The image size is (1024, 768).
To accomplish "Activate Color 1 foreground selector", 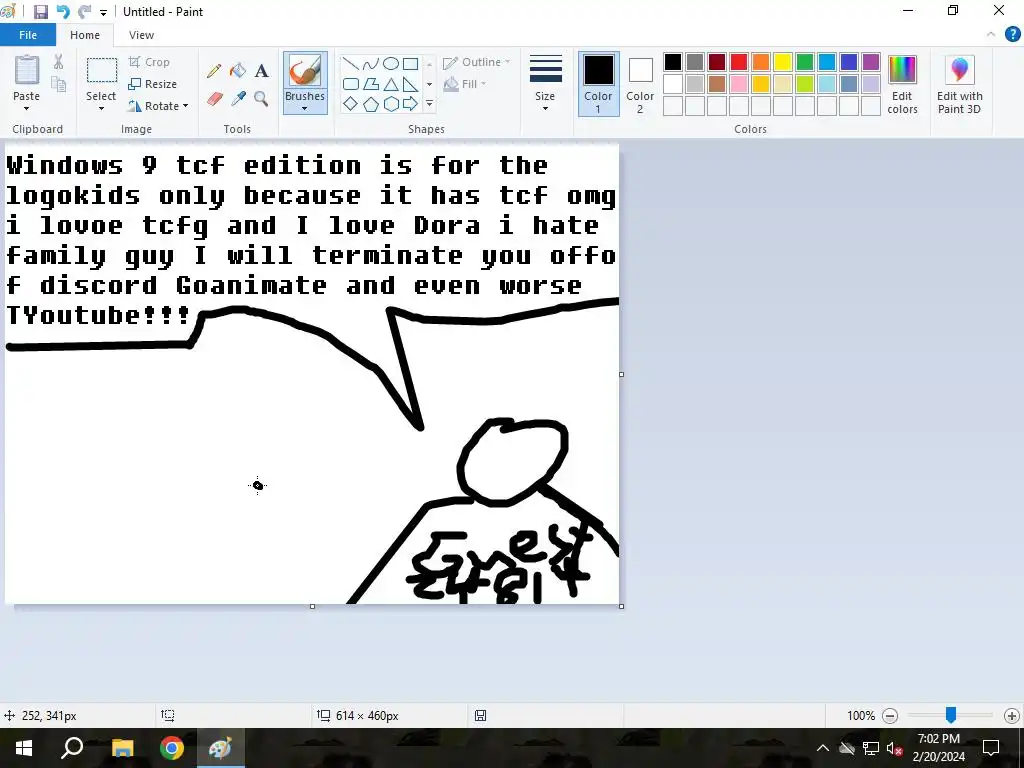I will 598,84.
